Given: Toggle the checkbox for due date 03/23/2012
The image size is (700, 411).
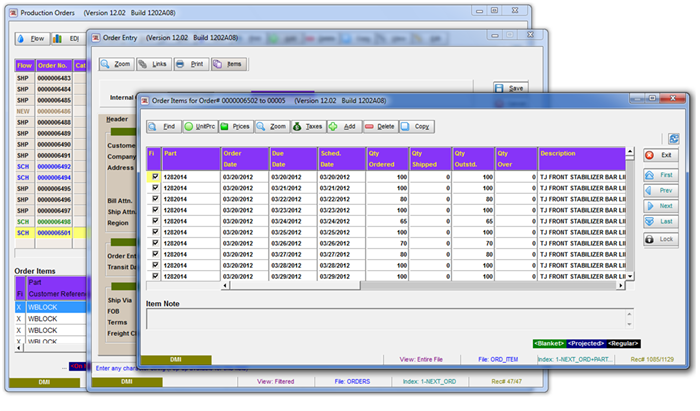Looking at the screenshot, I should coord(155,210).
